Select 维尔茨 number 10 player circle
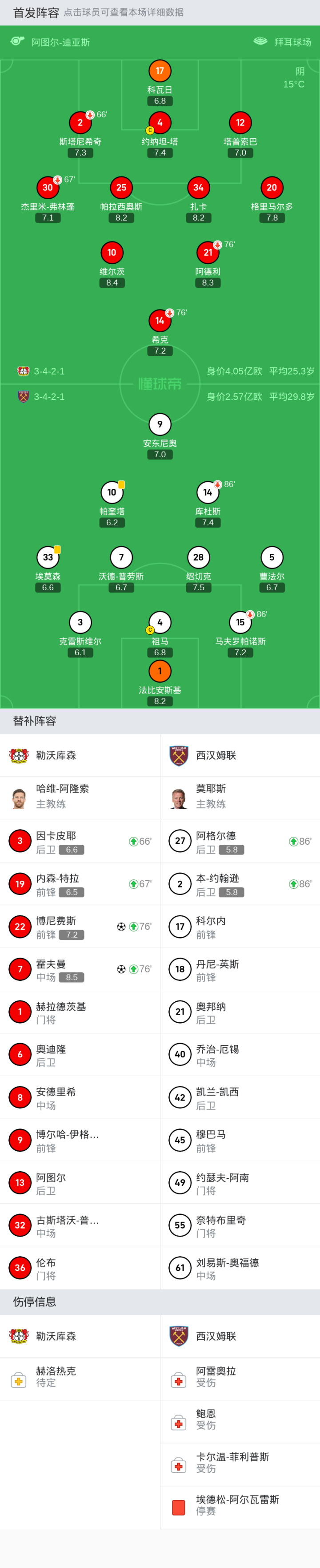The image size is (320, 1568). click(112, 253)
